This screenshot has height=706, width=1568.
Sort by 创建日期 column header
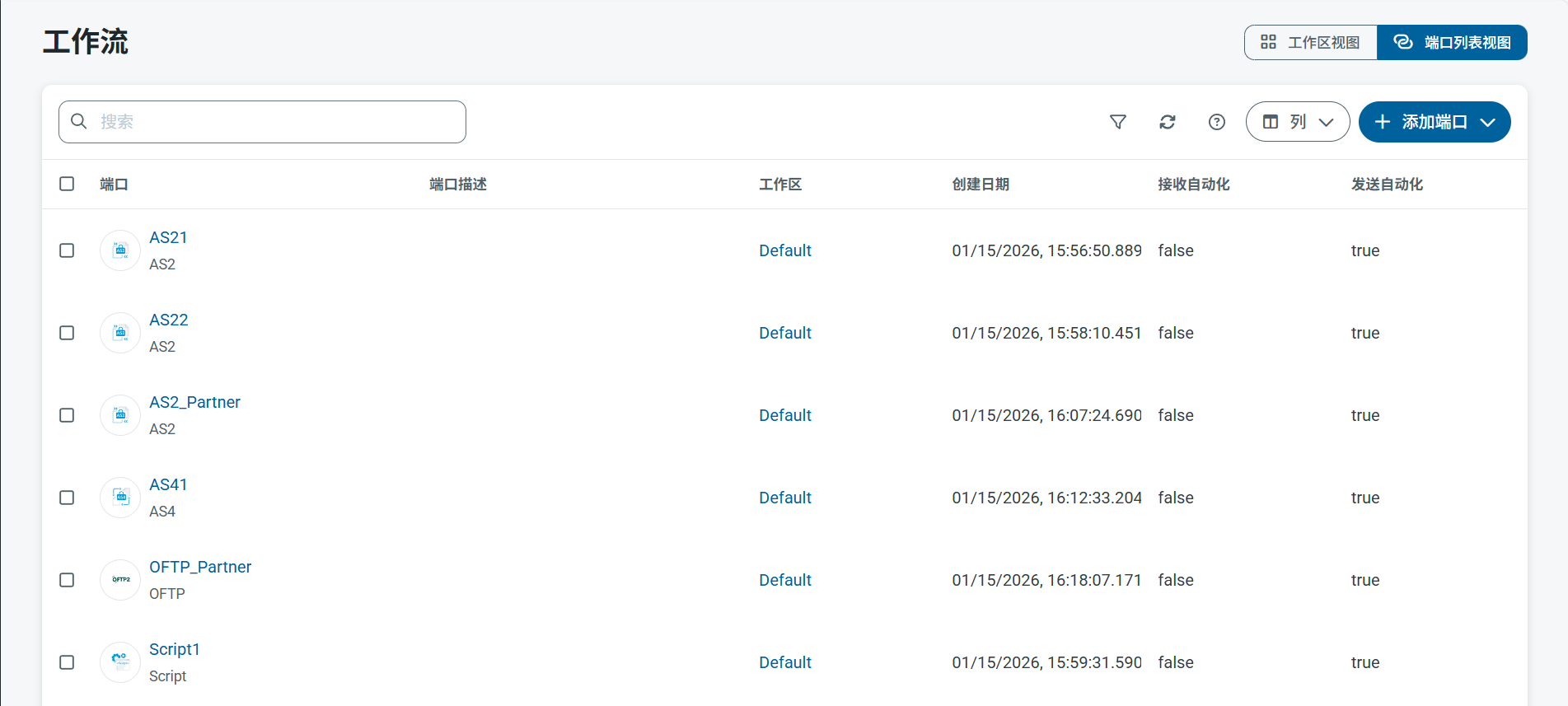981,185
